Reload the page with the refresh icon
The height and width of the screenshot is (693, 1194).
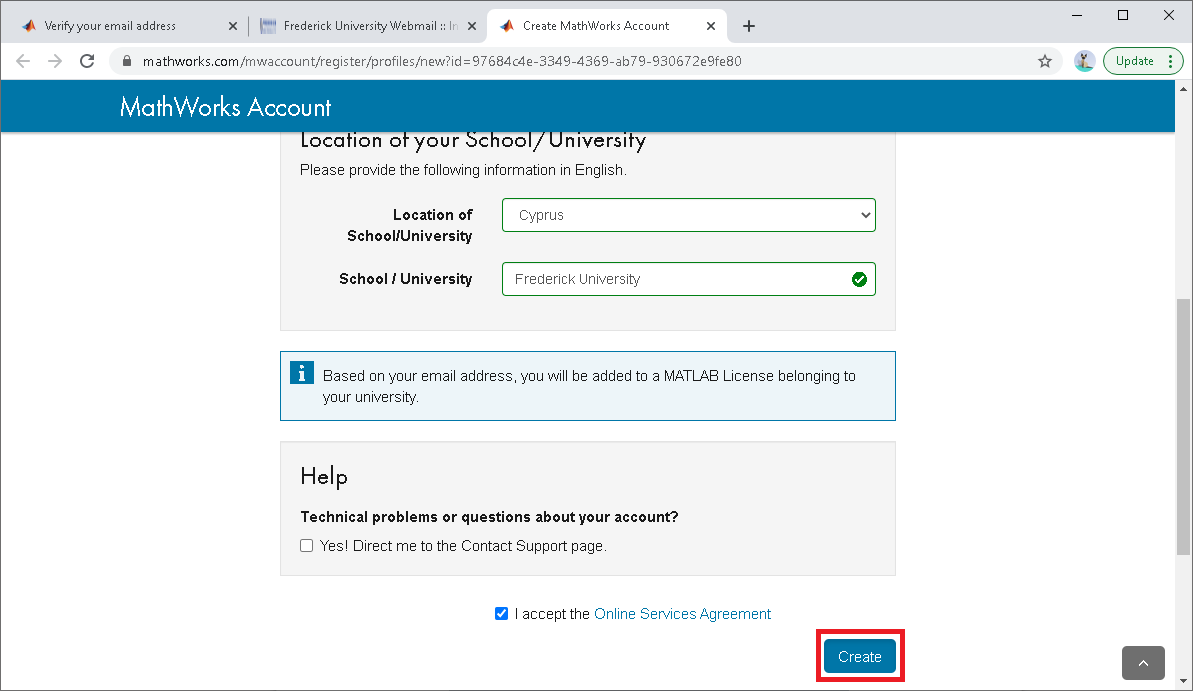pyautogui.click(x=87, y=61)
